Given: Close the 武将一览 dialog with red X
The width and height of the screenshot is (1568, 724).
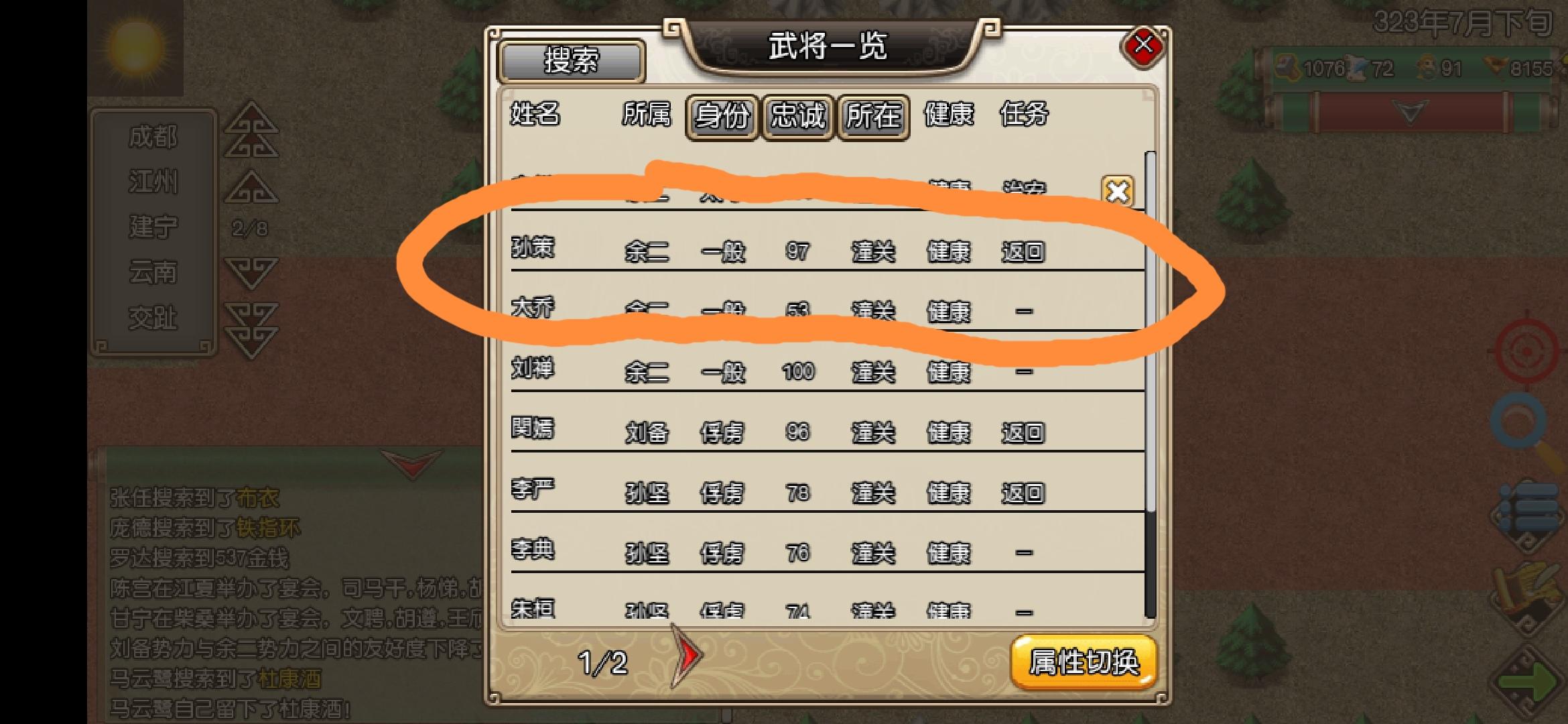Looking at the screenshot, I should pos(1143,46).
